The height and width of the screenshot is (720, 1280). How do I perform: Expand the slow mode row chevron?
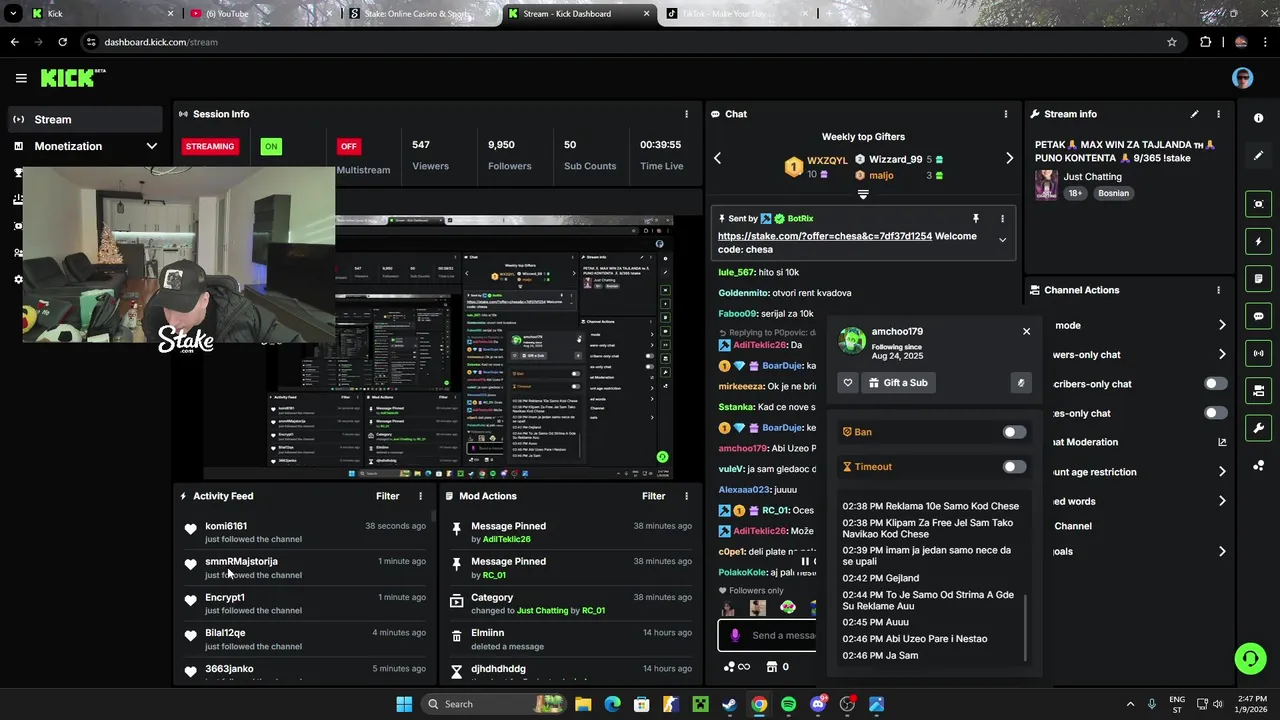[1221, 325]
